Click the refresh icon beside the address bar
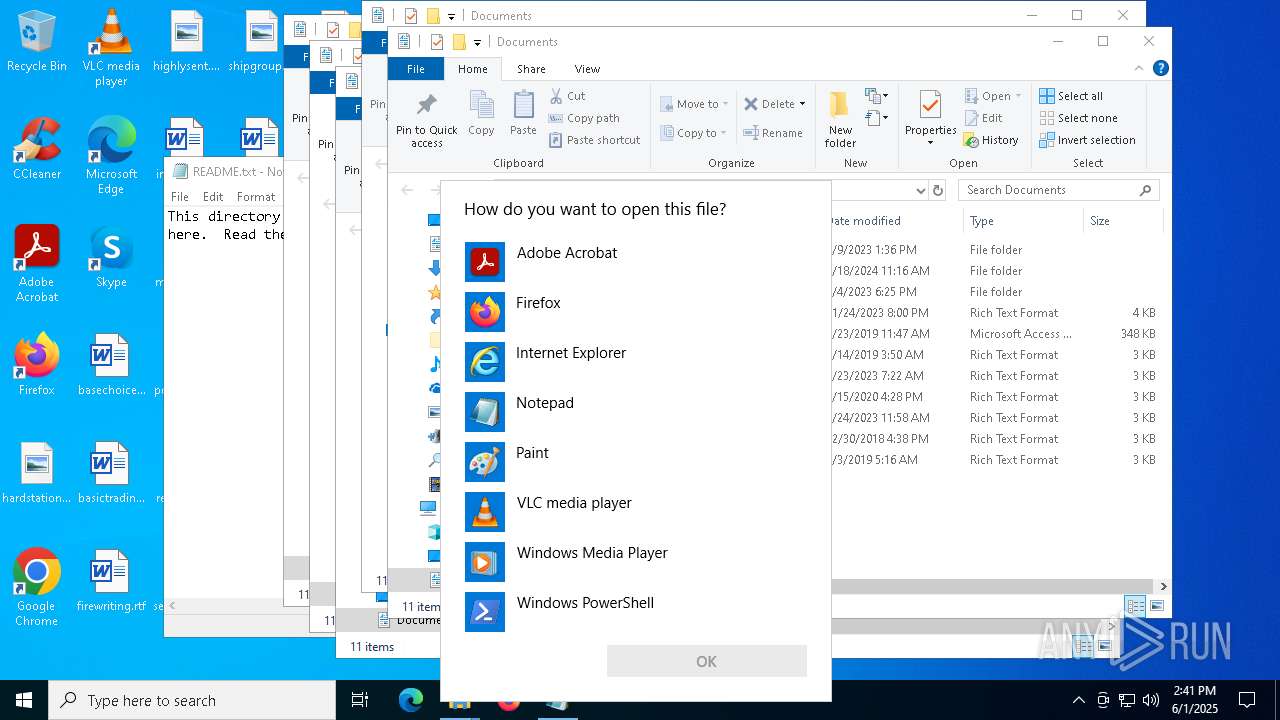This screenshot has height=720, width=1280. pos(938,190)
